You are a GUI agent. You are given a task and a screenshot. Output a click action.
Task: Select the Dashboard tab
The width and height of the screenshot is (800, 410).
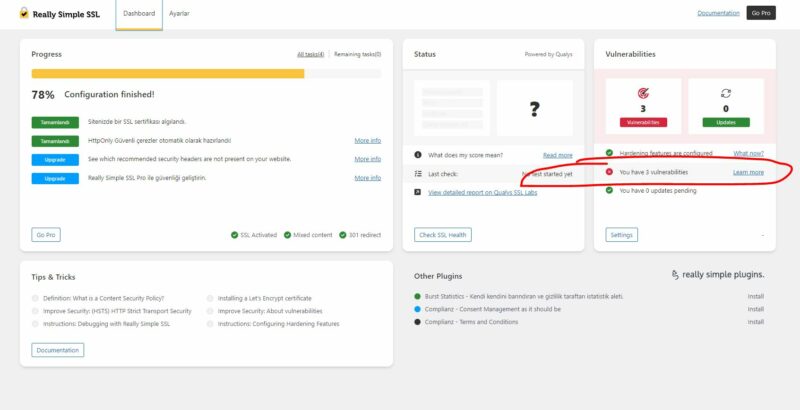click(138, 13)
